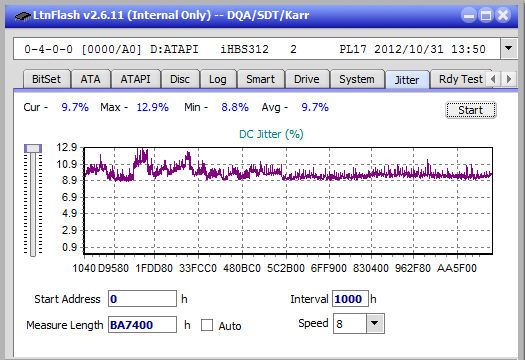Adjust the vertical jitter scale slider
Screen dimensions: 525x360
coord(33,148)
